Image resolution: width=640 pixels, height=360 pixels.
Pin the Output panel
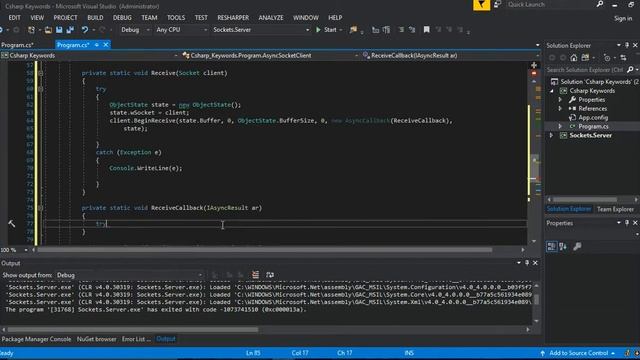point(527,263)
